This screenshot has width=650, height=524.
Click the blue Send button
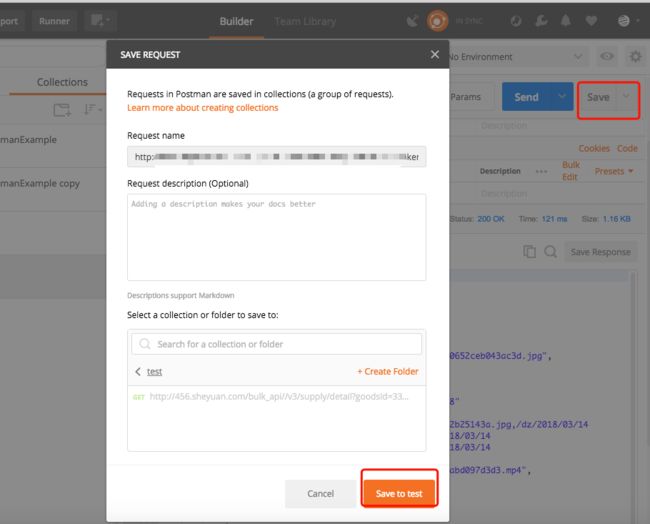526,97
